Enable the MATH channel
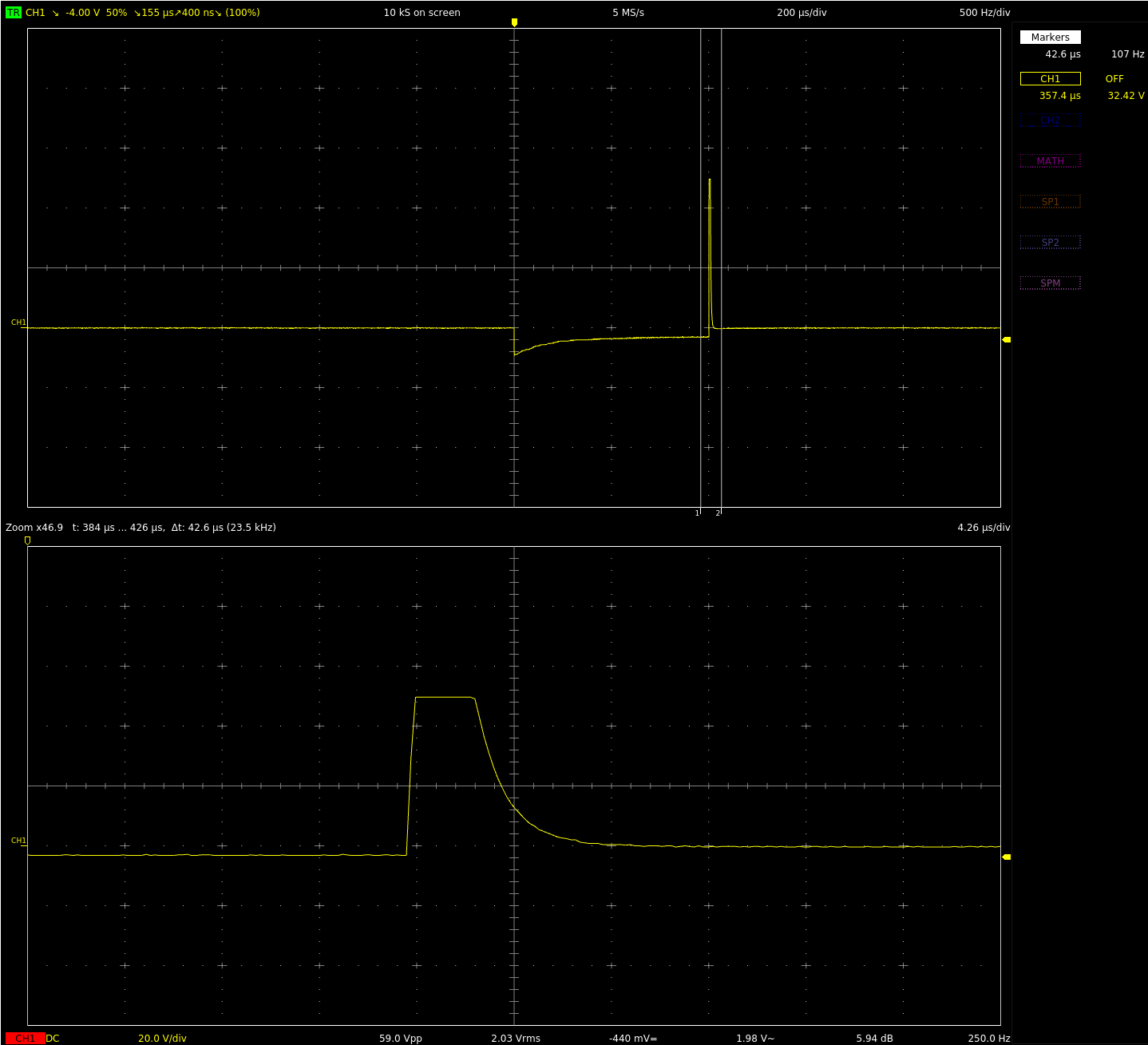Viewport: 1148px width, 1045px height. click(1050, 161)
